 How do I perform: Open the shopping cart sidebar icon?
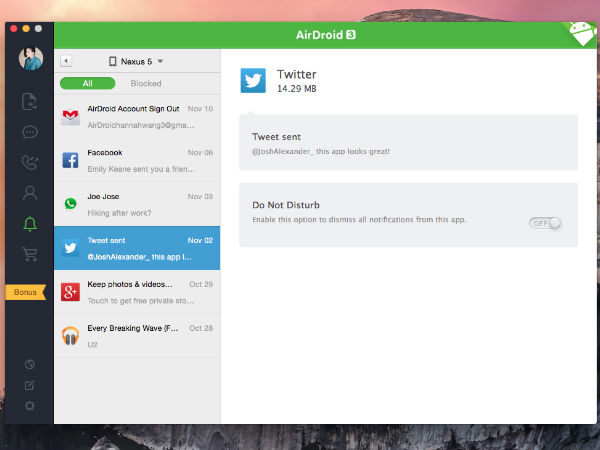29,254
